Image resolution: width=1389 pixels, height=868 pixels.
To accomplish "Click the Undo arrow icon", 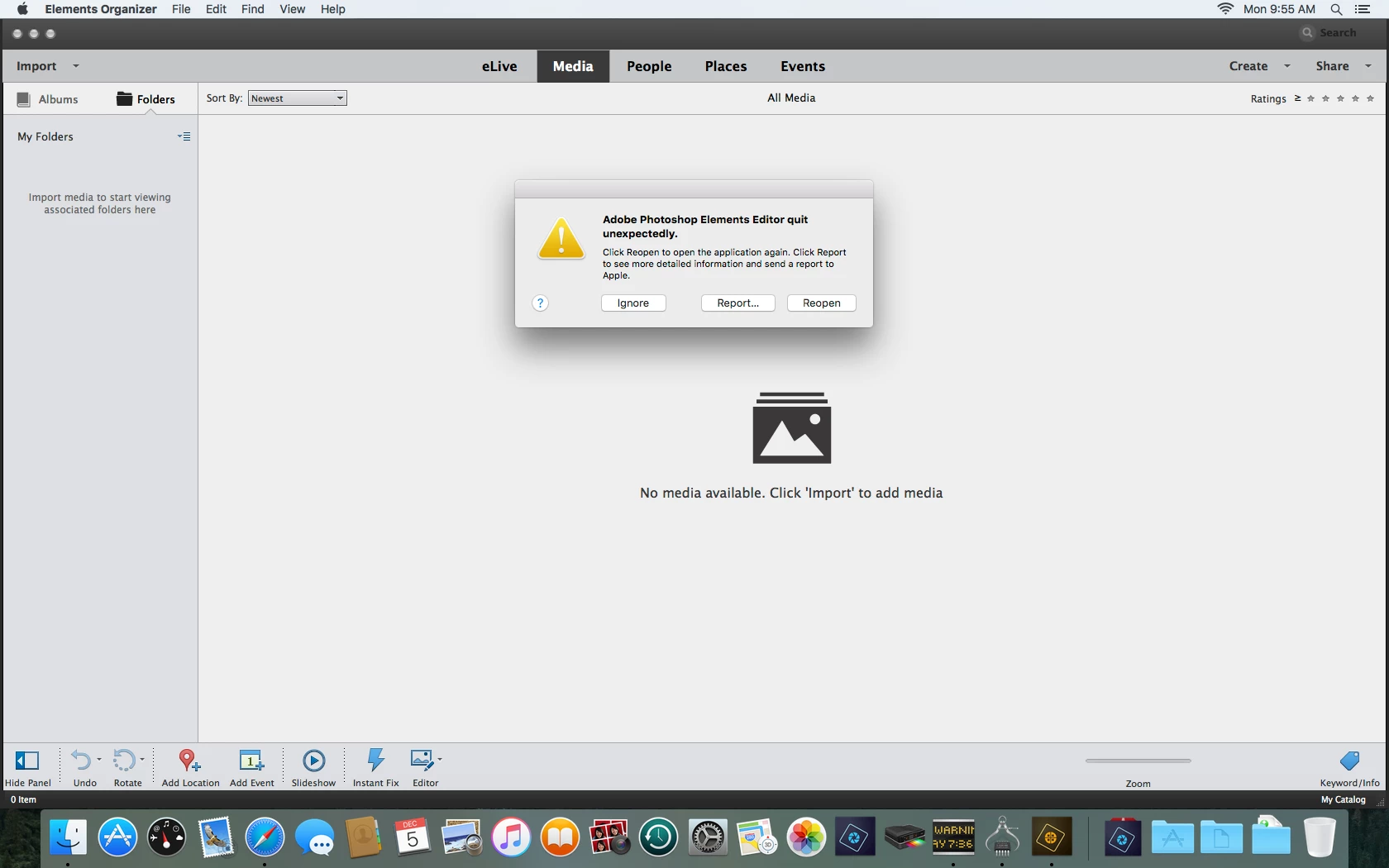I will (x=81, y=760).
